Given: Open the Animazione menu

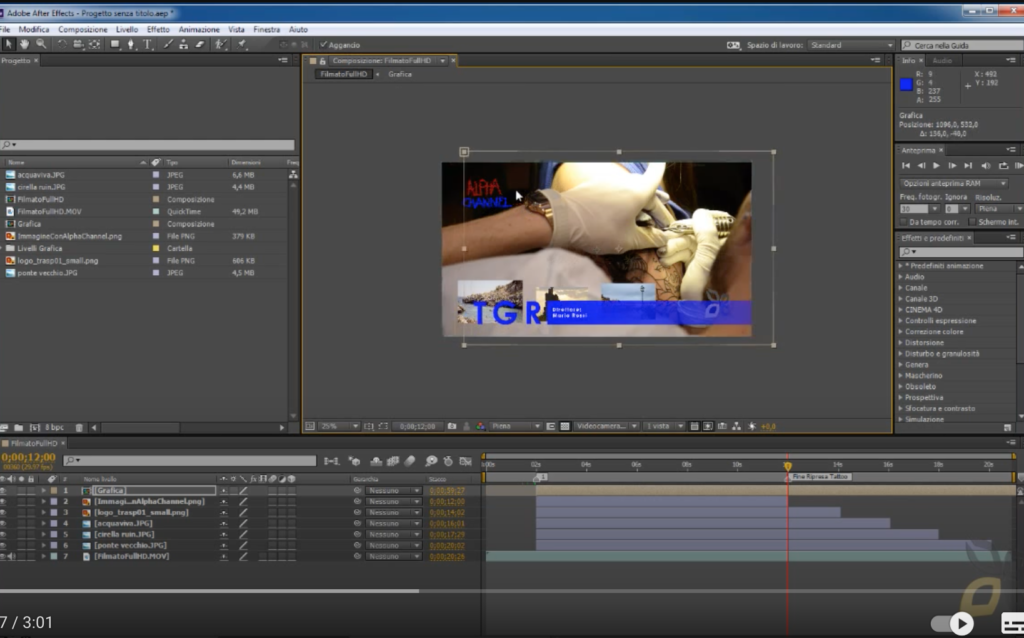Looking at the screenshot, I should point(199,29).
